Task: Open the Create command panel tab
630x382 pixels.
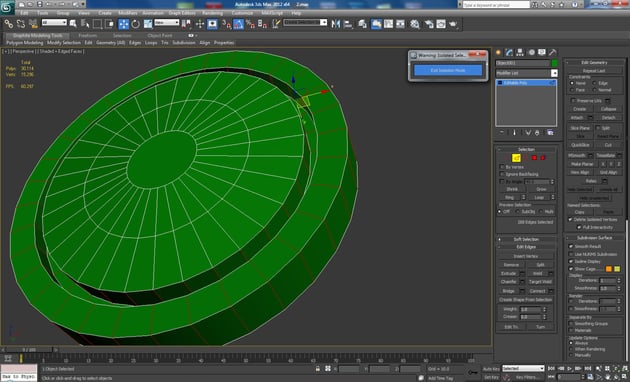Action: tap(499, 52)
